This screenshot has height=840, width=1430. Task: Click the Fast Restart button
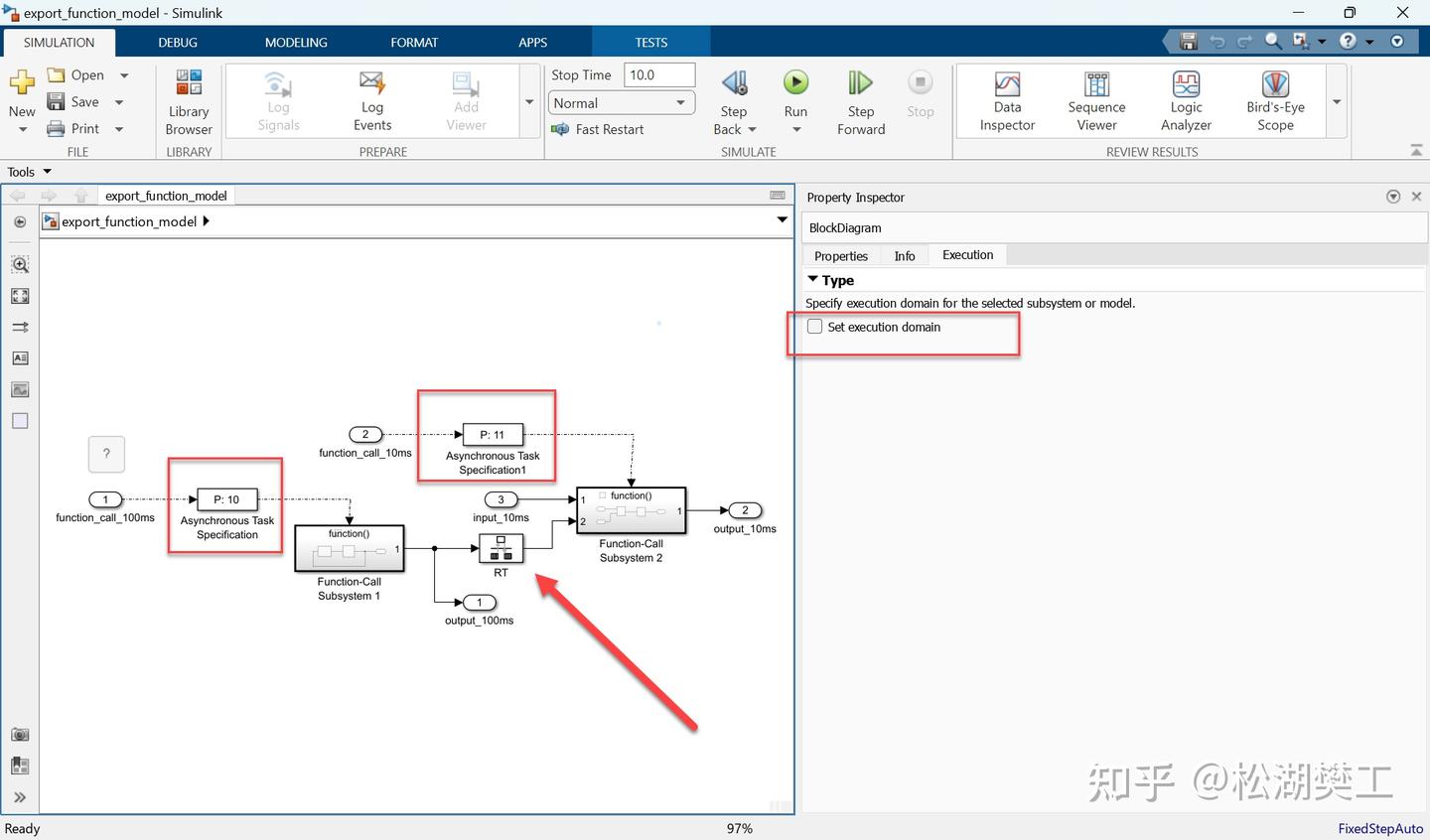coord(598,129)
